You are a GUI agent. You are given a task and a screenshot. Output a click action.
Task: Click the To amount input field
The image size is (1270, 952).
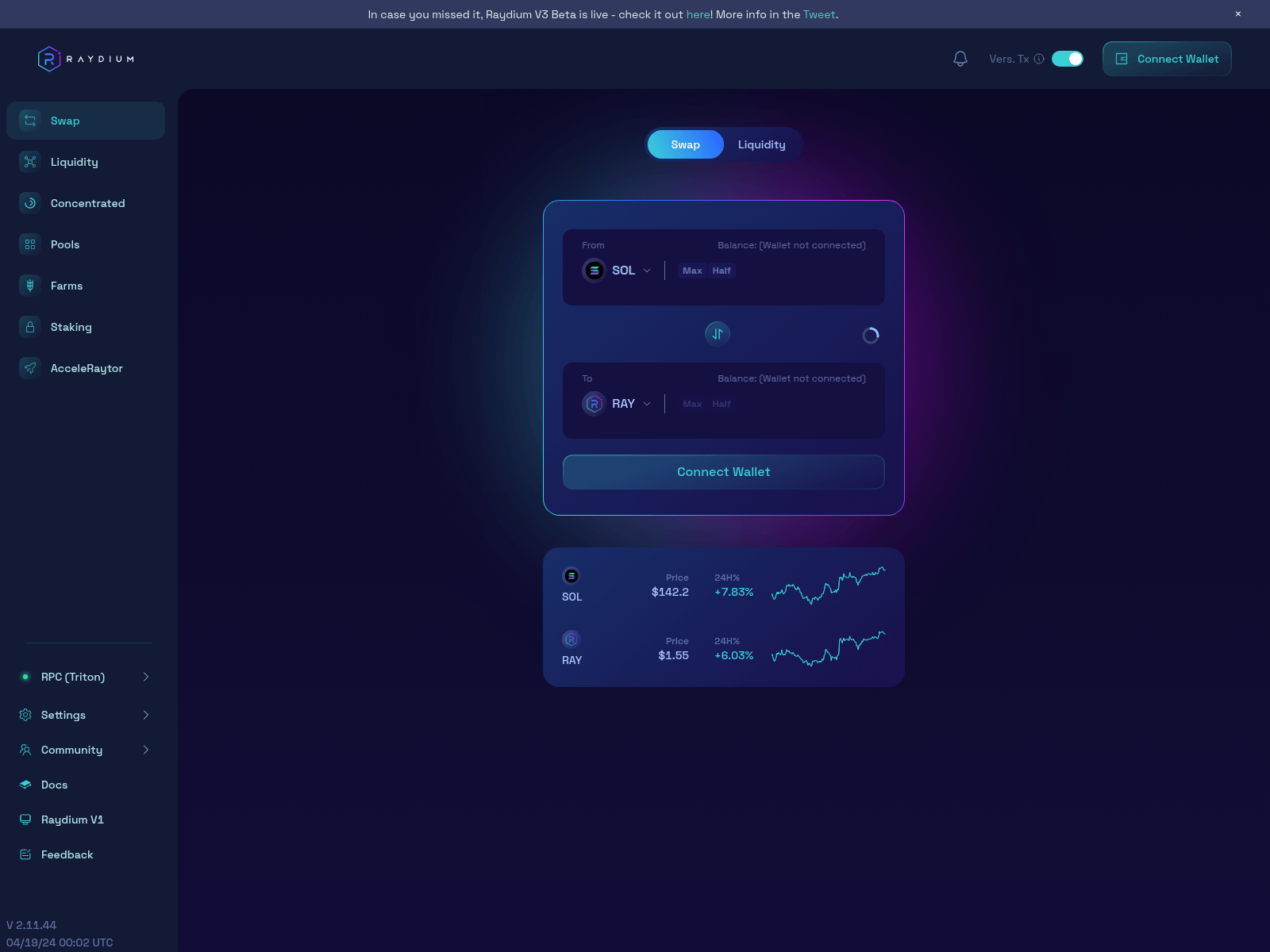[x=802, y=404]
